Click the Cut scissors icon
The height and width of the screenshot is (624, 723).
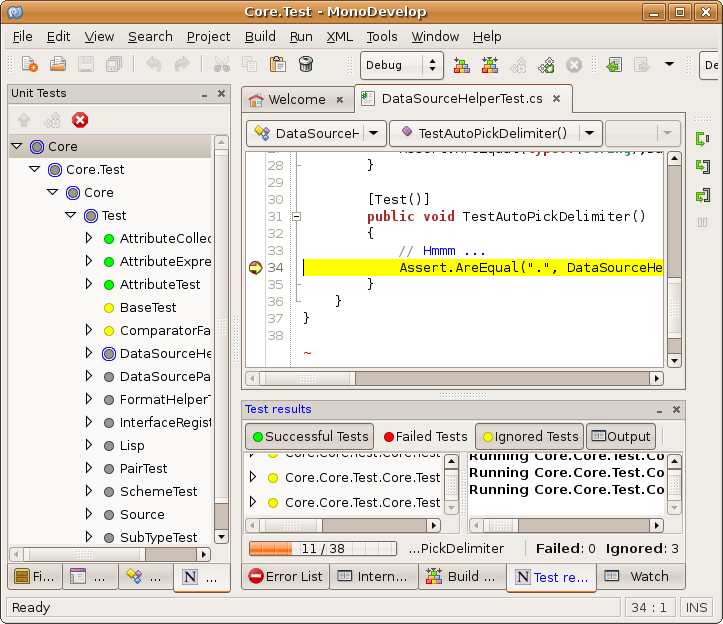[222, 65]
